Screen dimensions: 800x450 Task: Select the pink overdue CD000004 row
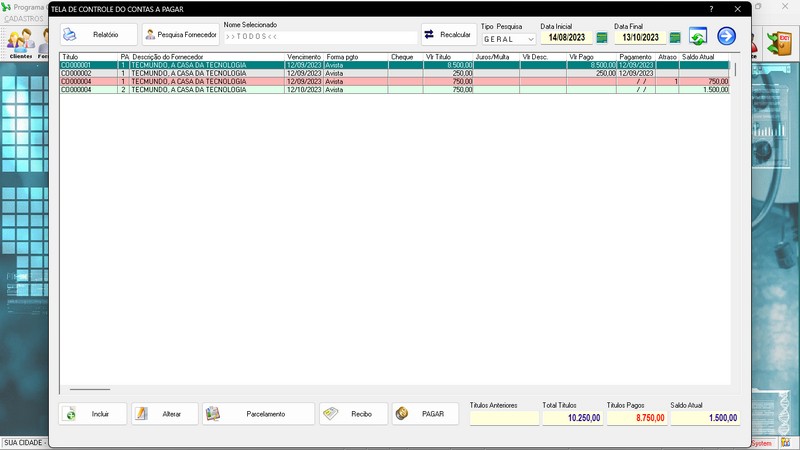coord(200,81)
